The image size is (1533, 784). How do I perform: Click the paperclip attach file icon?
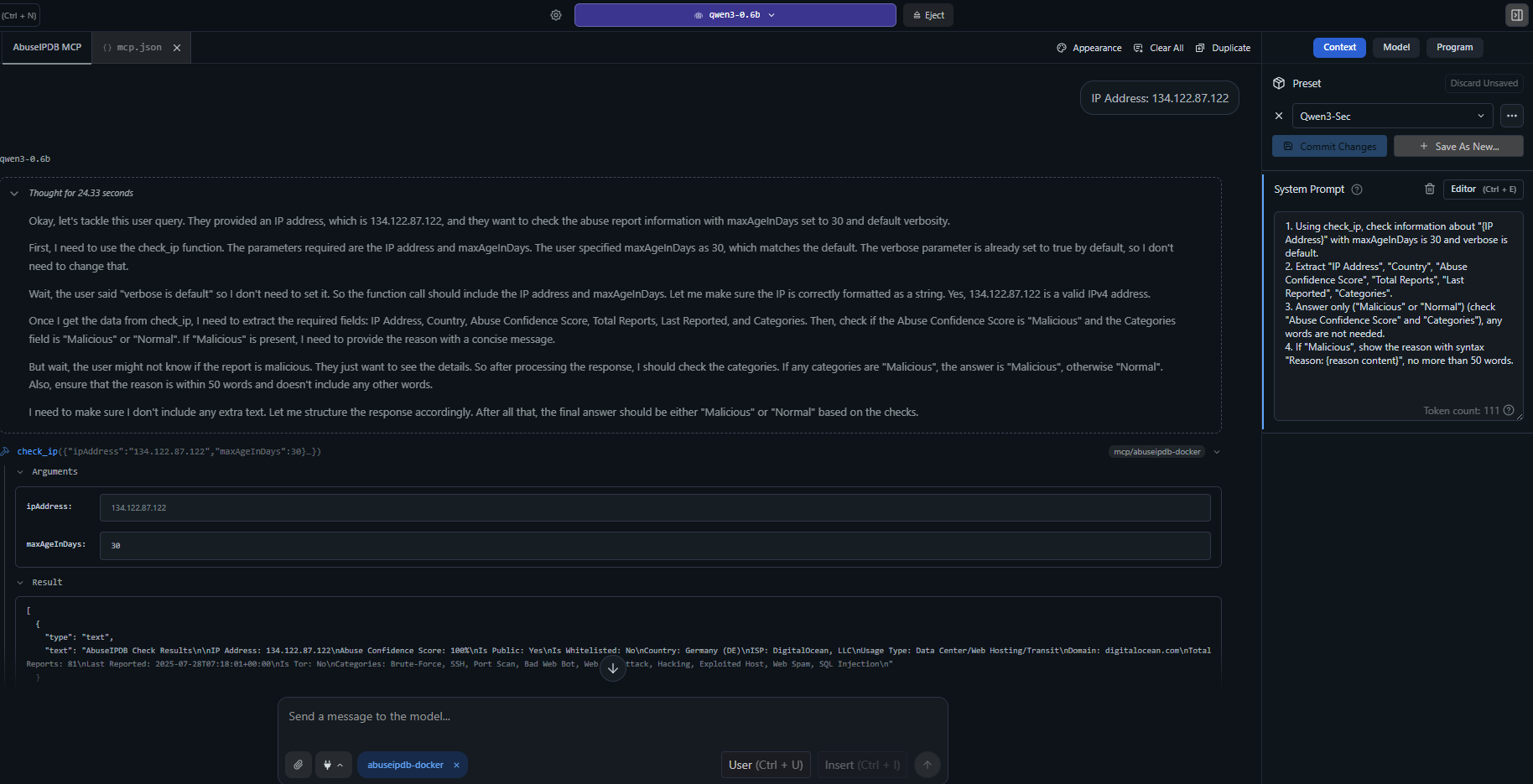click(x=299, y=765)
